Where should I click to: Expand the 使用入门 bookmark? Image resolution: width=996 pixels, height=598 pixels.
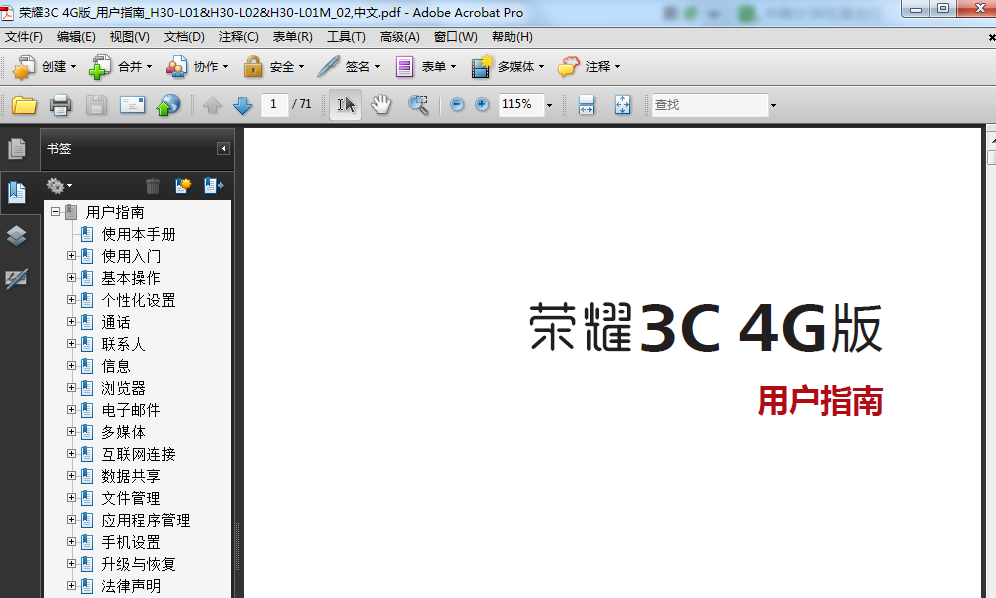point(71,256)
